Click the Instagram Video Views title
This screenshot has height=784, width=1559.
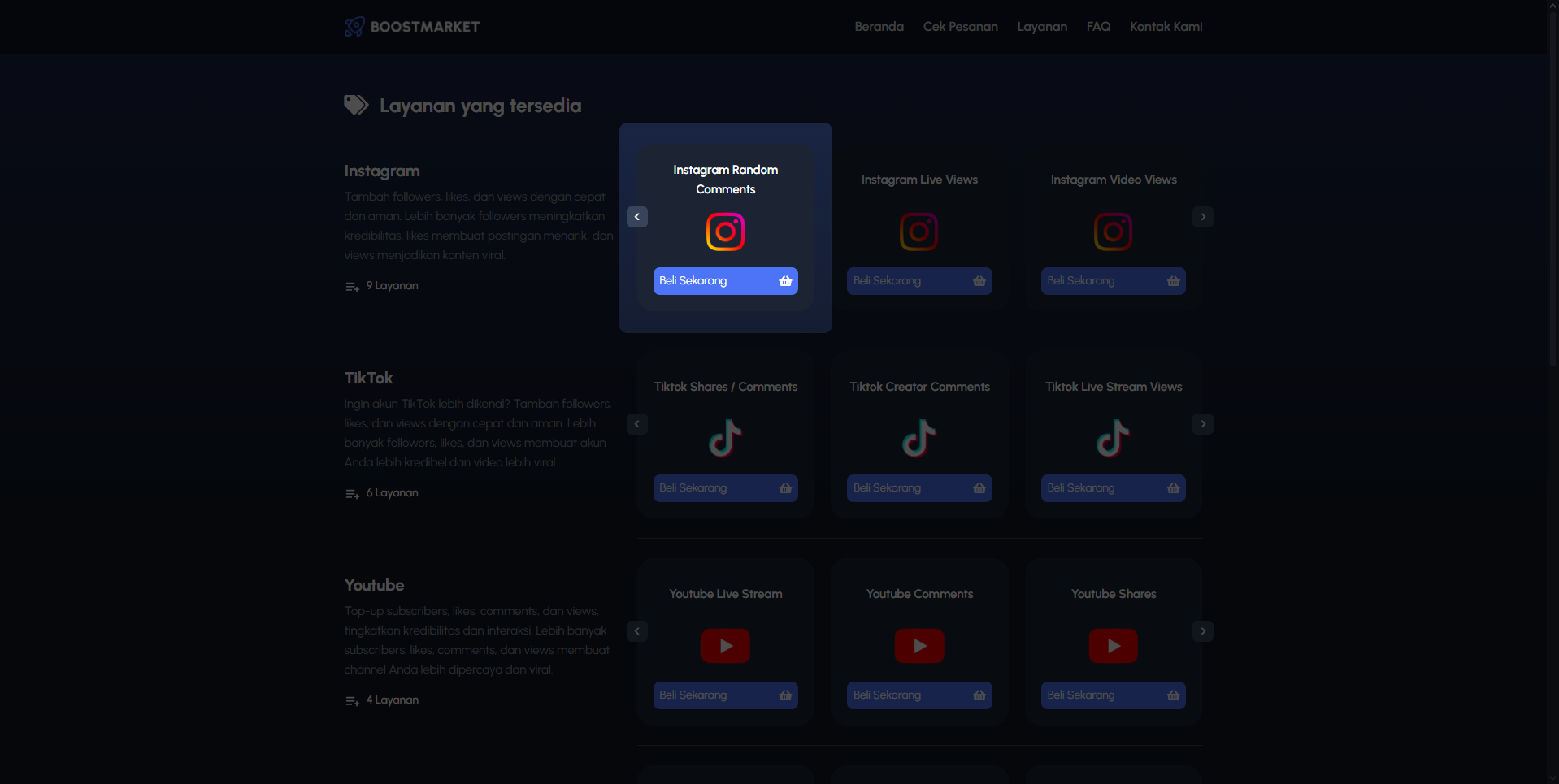coord(1114,180)
